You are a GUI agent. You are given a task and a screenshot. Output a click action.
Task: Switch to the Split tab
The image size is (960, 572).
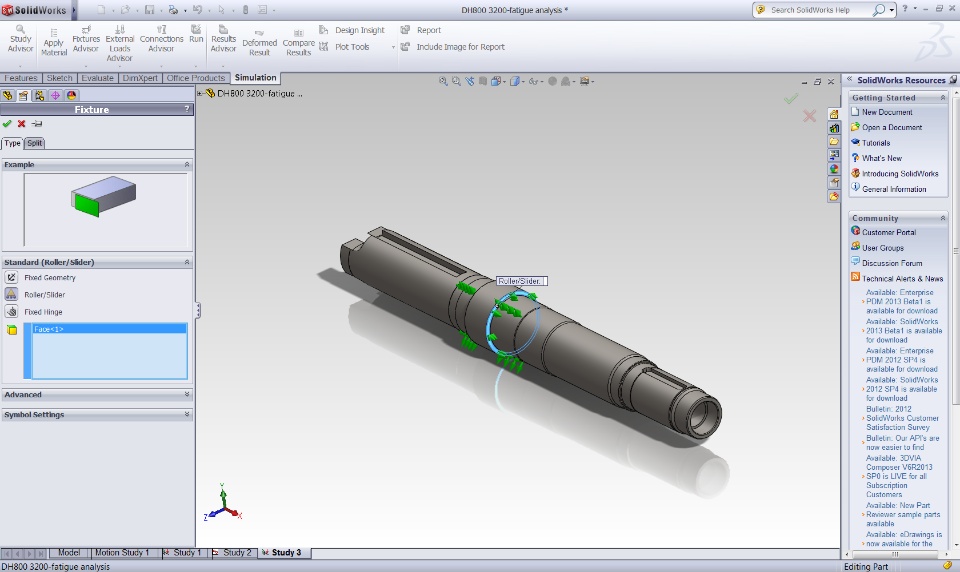34,143
